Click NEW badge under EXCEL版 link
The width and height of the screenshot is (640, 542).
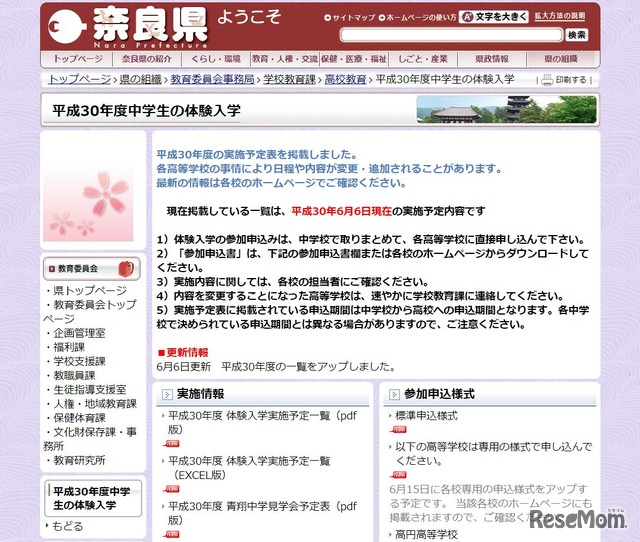click(172, 489)
